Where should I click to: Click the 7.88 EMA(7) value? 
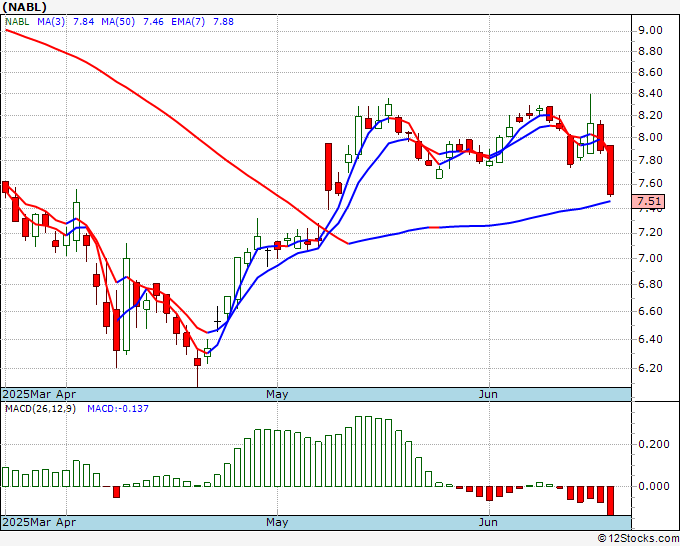coord(223,22)
